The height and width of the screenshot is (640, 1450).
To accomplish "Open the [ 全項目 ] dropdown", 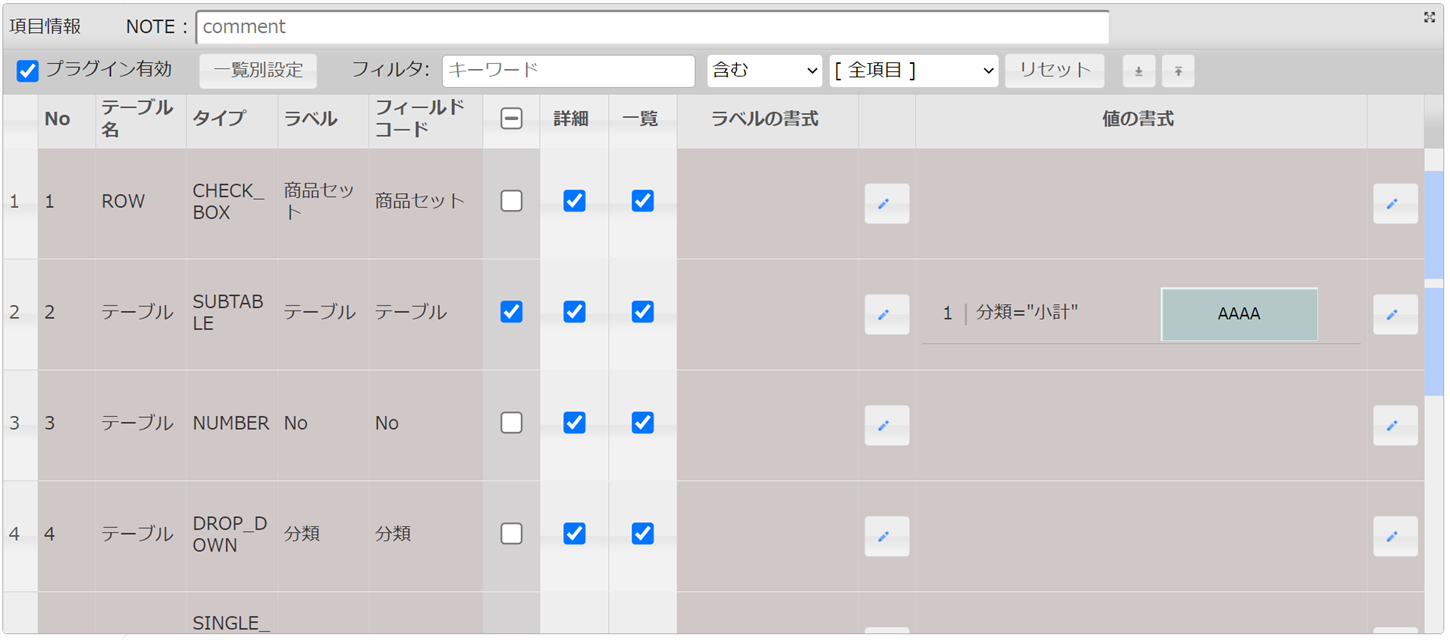I will tap(914, 71).
